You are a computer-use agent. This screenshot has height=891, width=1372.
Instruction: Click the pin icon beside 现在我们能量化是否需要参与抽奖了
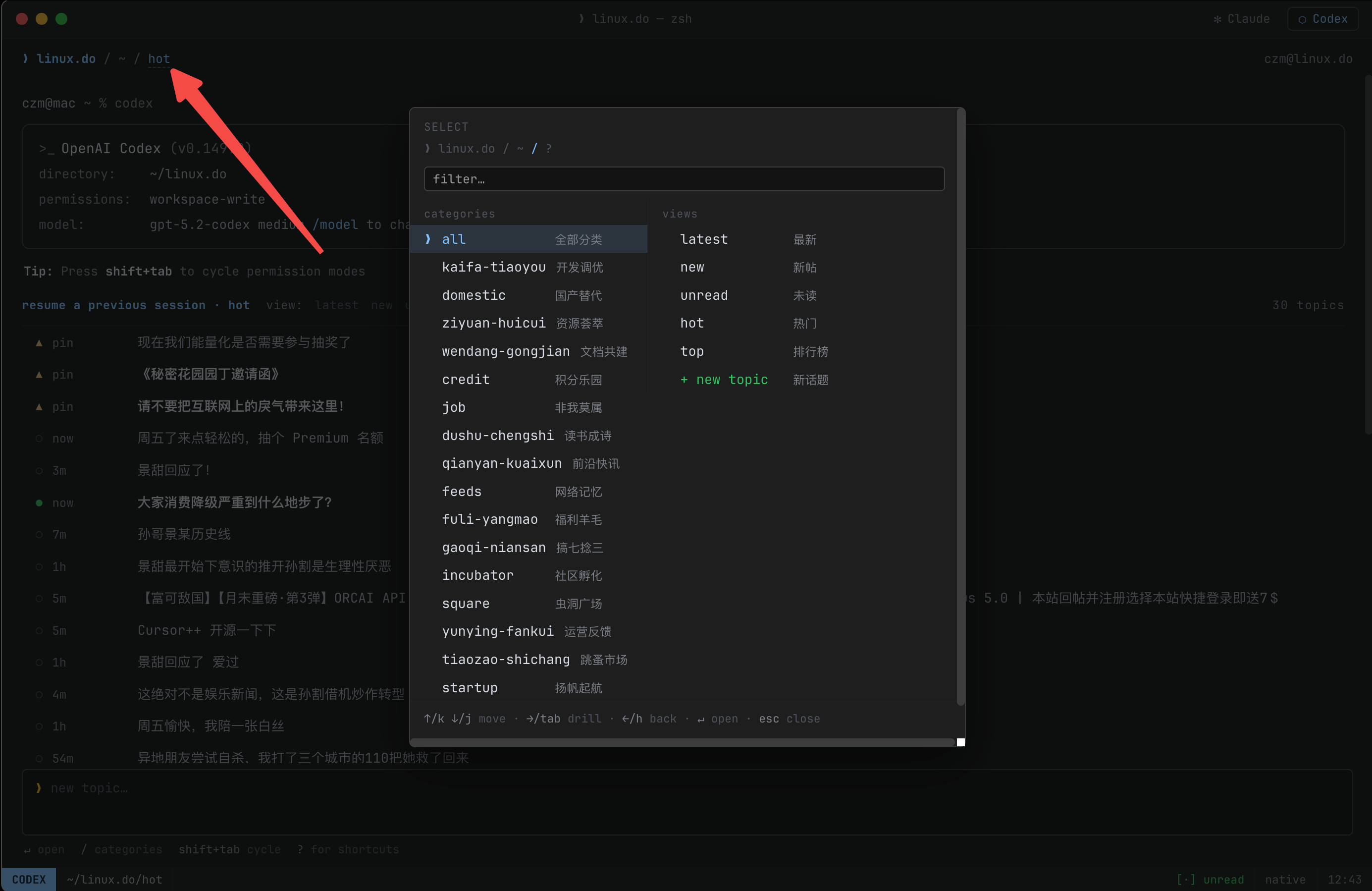pos(39,342)
